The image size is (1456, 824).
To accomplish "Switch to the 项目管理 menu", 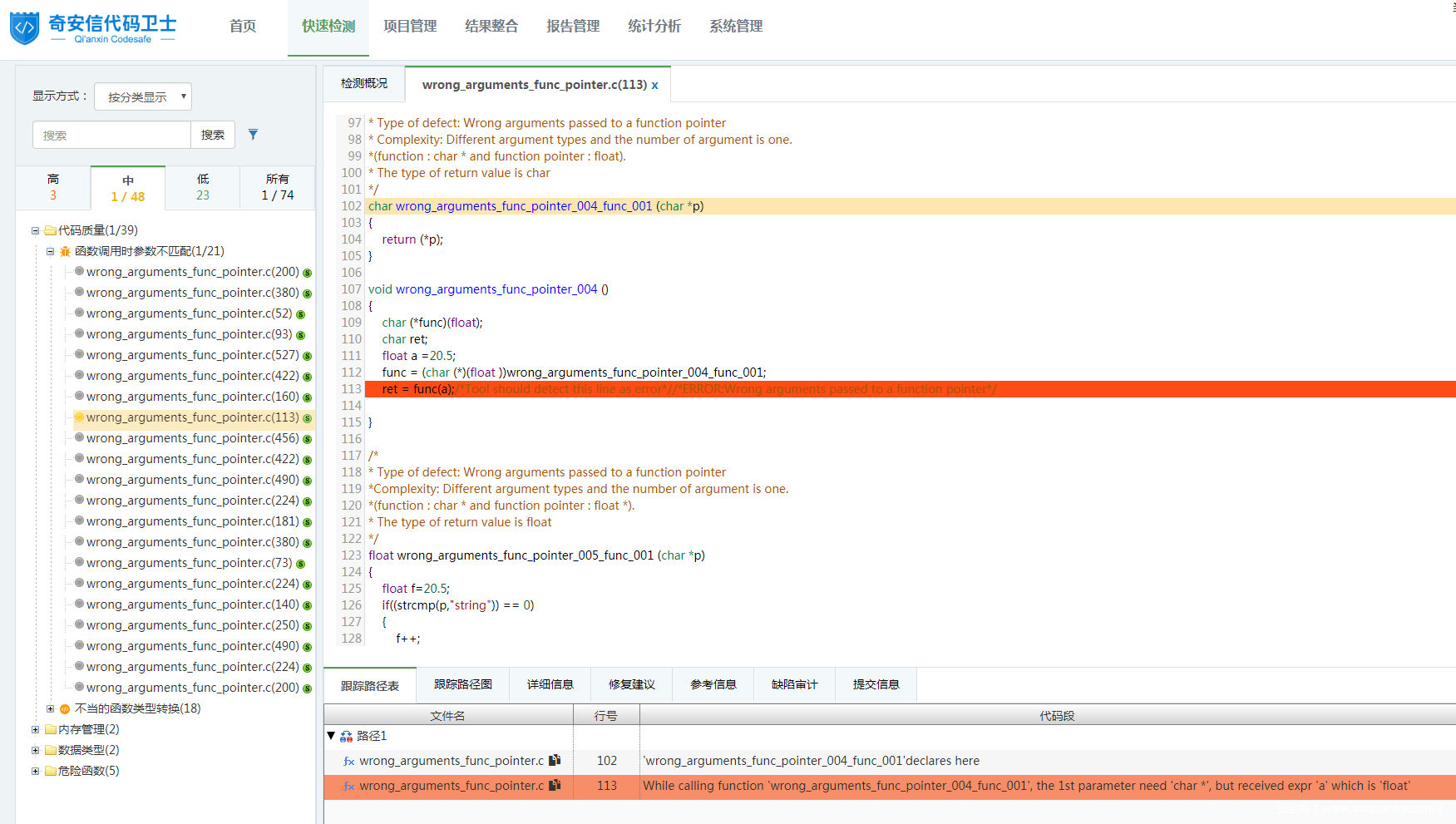I will tap(410, 27).
